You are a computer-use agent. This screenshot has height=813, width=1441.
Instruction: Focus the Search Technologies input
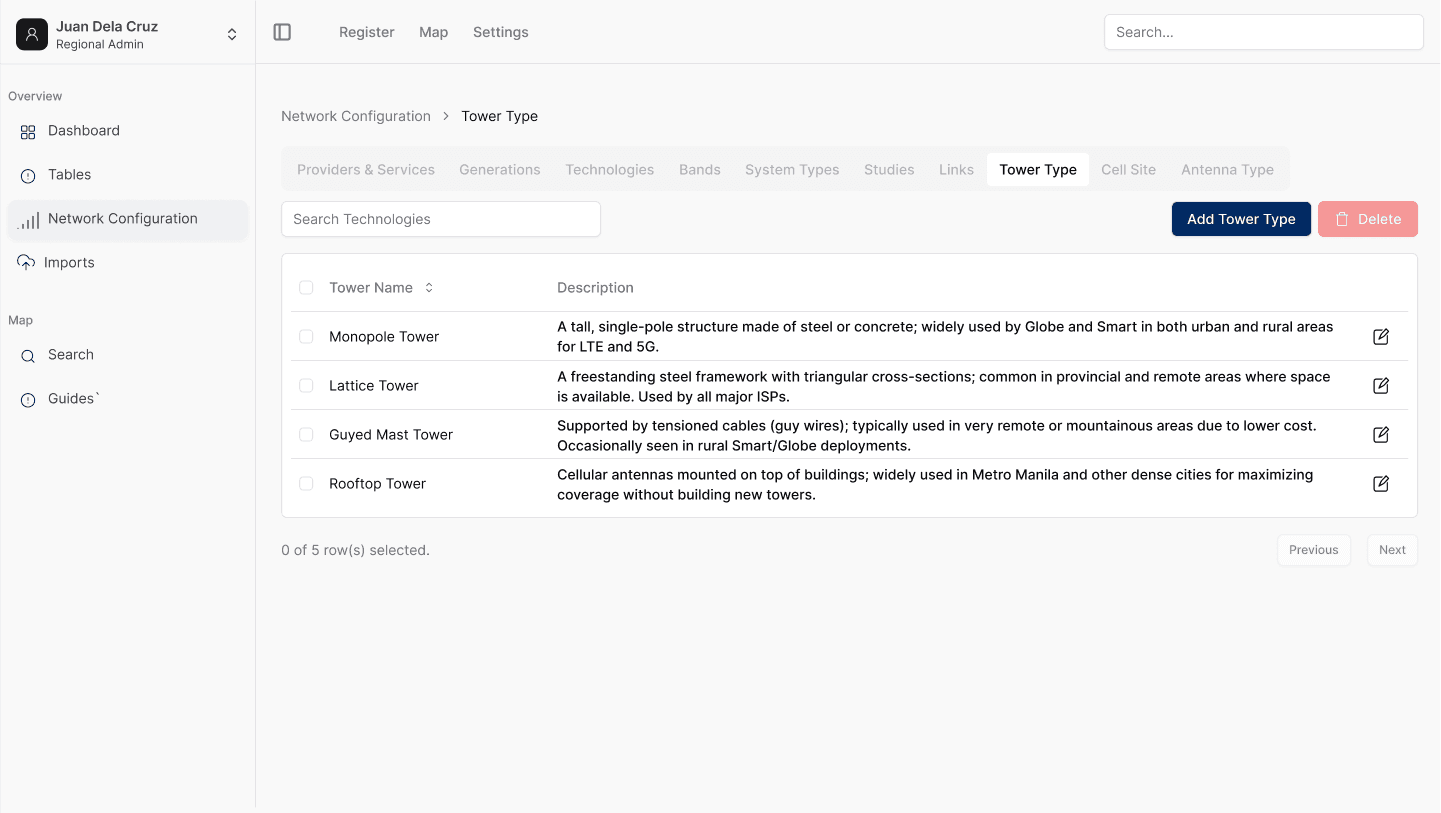(441, 219)
